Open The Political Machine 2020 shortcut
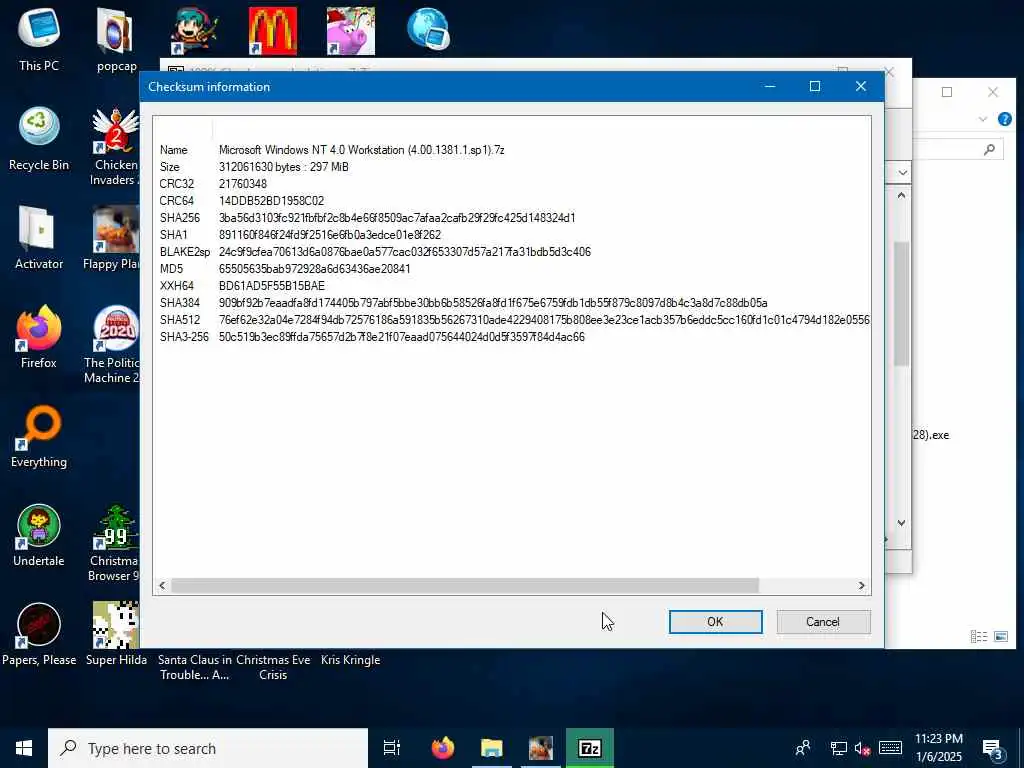The image size is (1024, 768). point(112,344)
